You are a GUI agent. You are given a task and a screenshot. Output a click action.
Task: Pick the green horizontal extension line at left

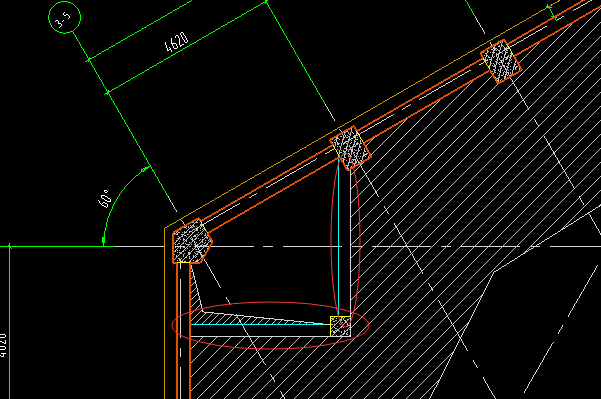click(57, 246)
